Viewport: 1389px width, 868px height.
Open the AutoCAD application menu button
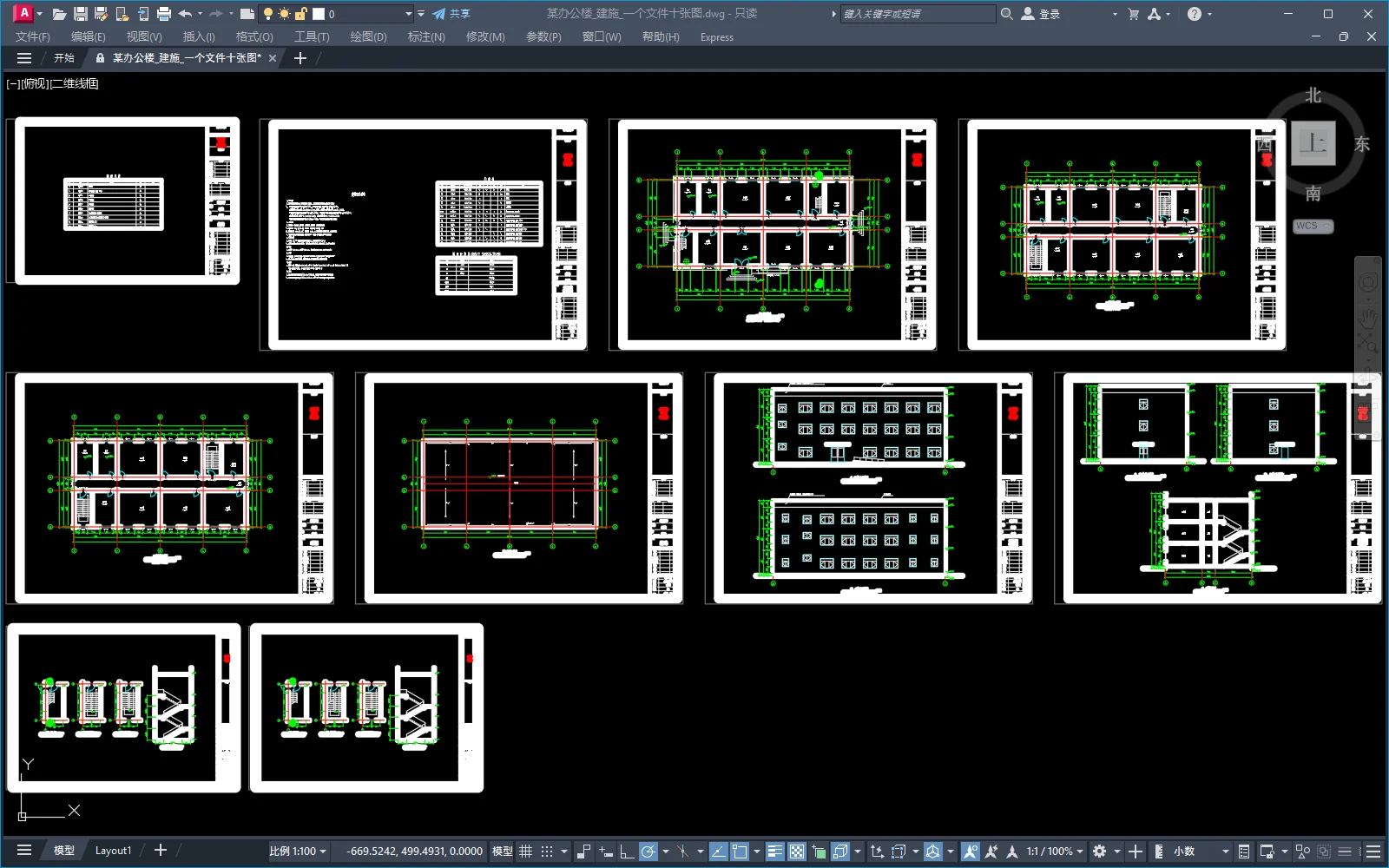[26, 13]
